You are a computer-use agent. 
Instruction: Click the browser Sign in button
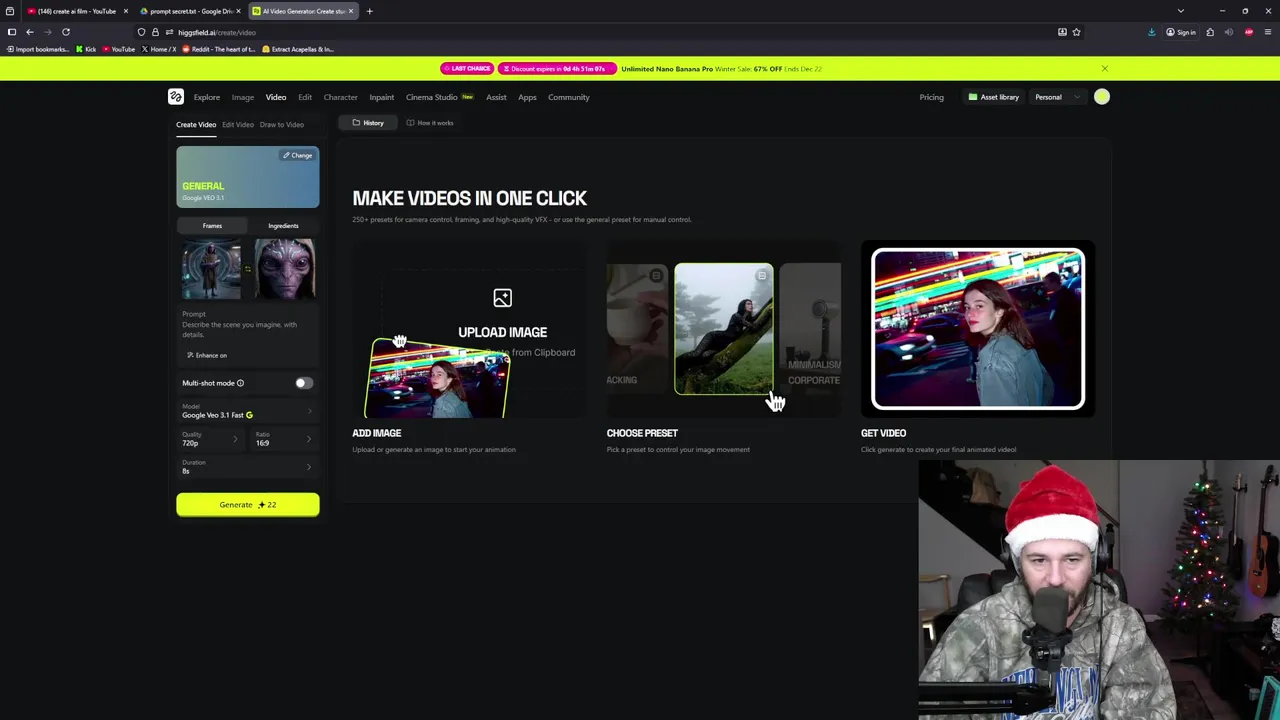pyautogui.click(x=1181, y=32)
